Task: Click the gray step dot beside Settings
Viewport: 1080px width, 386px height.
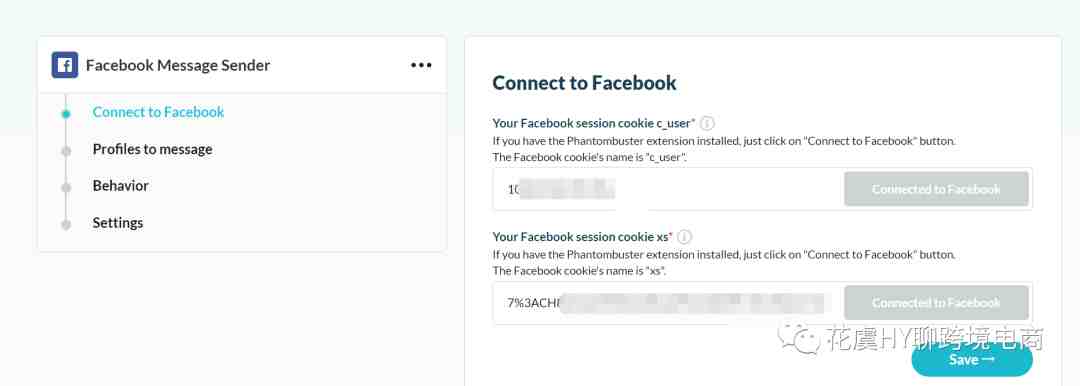Action: tap(65, 225)
